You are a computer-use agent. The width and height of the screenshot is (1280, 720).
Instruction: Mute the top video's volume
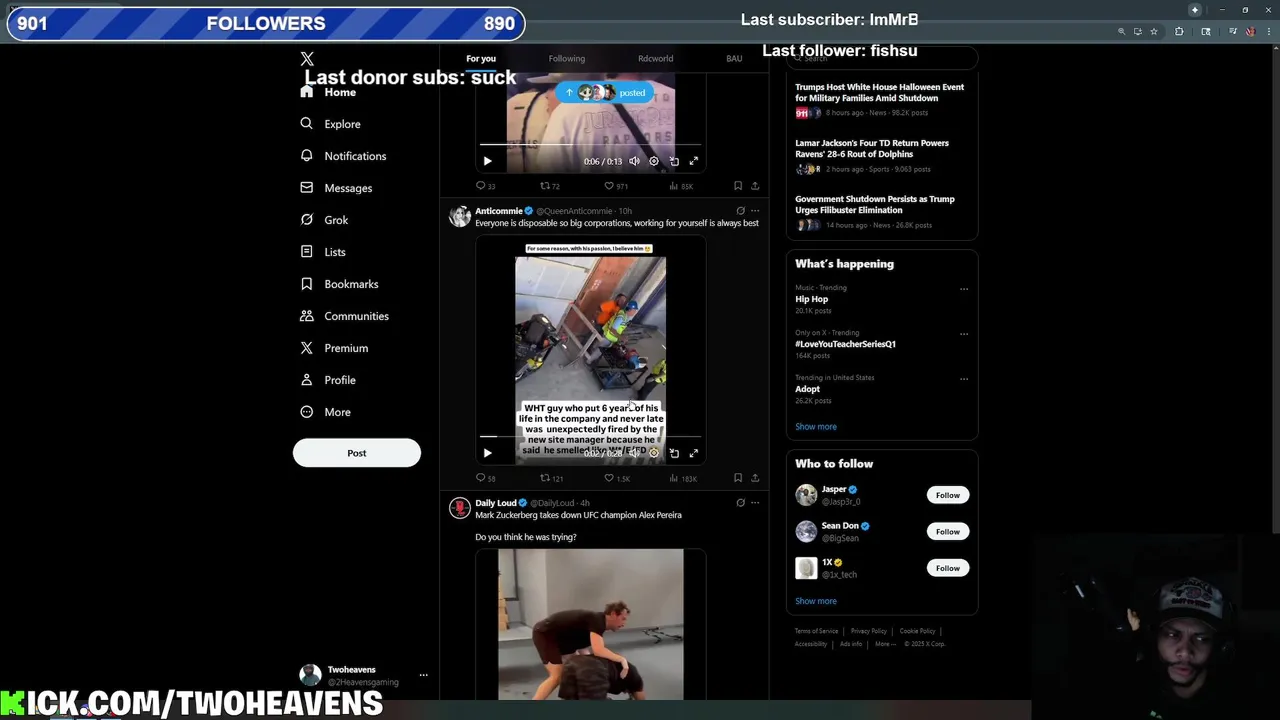(x=634, y=161)
